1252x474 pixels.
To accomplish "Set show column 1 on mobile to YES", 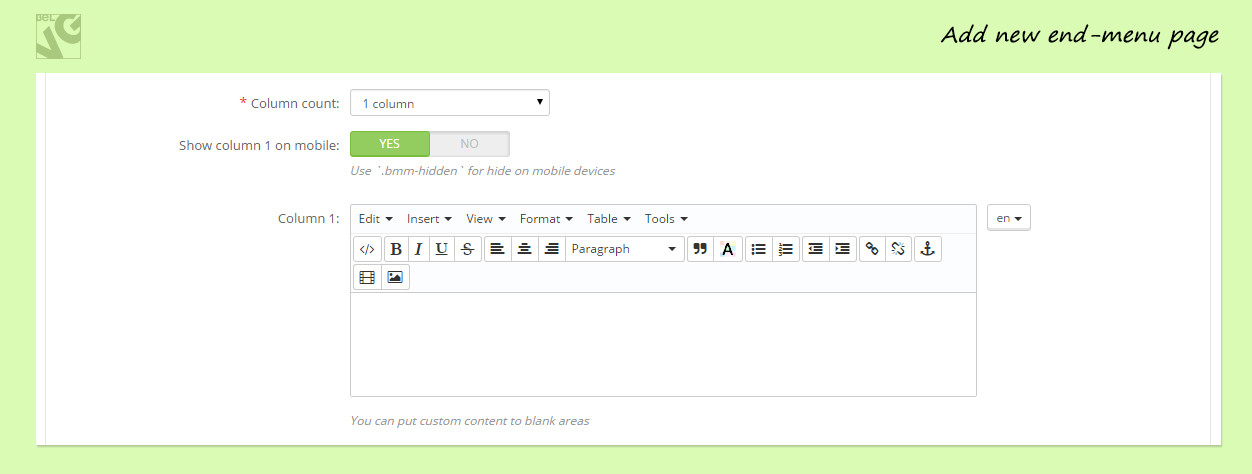I will (x=390, y=144).
